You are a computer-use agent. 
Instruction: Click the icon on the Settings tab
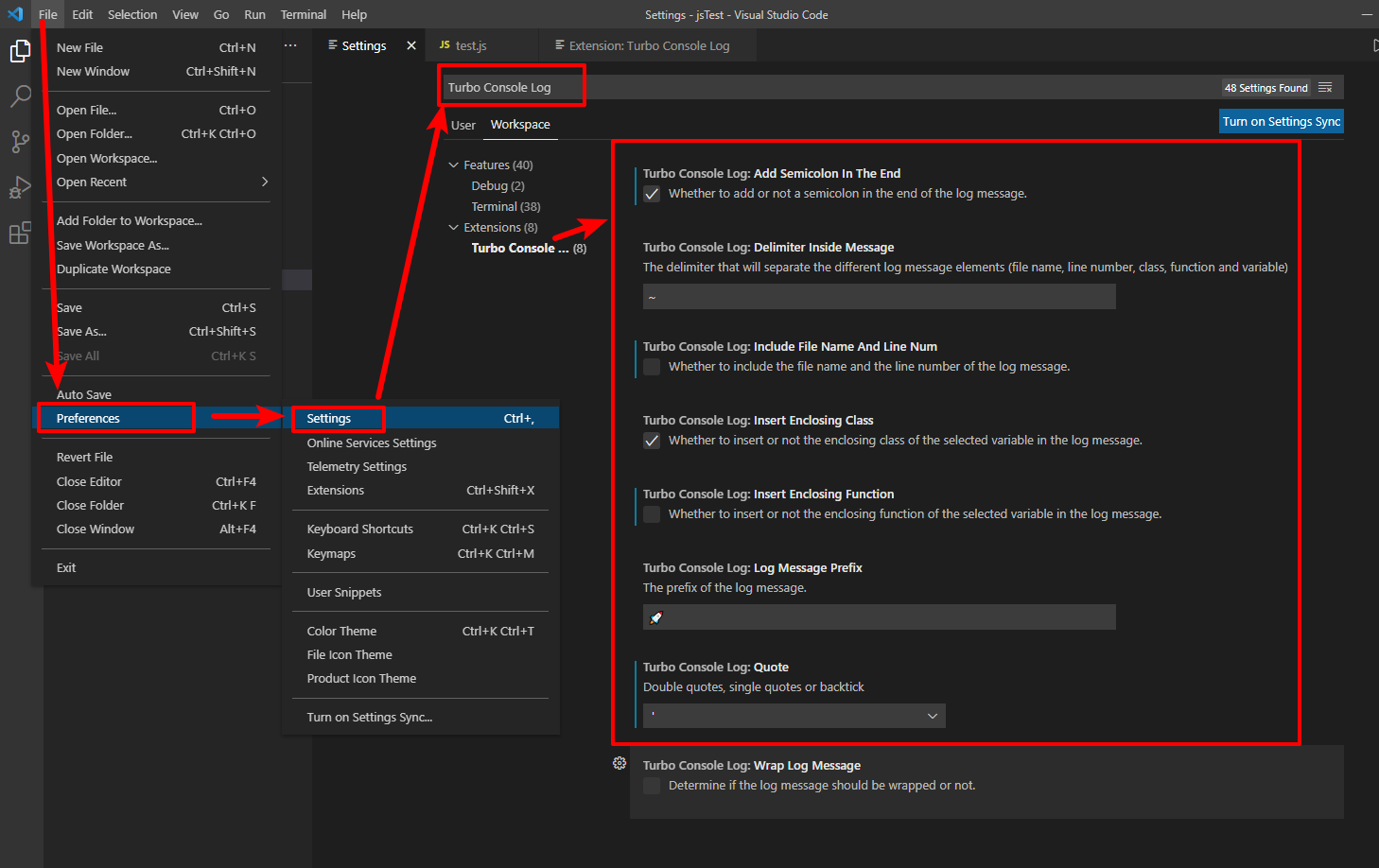pyautogui.click(x=333, y=45)
